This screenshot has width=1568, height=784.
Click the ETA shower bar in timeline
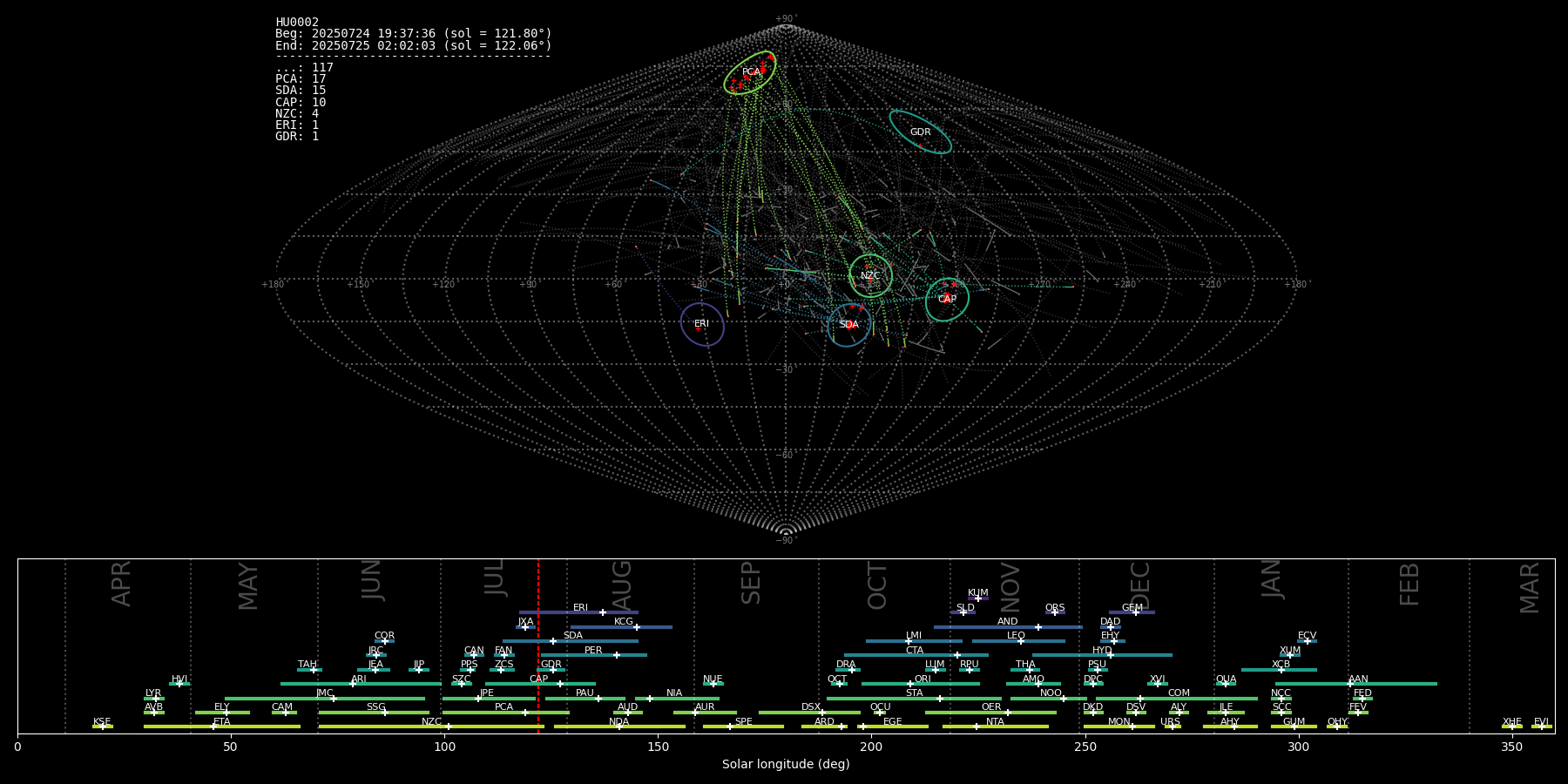click(x=222, y=727)
